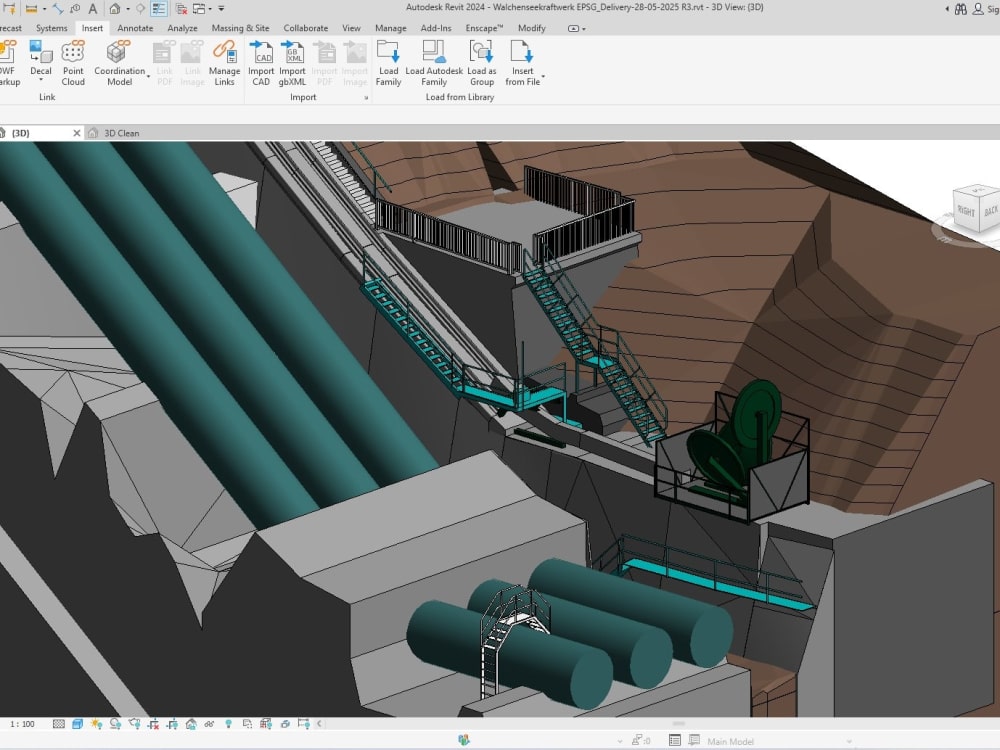Expand the Import panel dialog launcher arrow

coord(366,98)
